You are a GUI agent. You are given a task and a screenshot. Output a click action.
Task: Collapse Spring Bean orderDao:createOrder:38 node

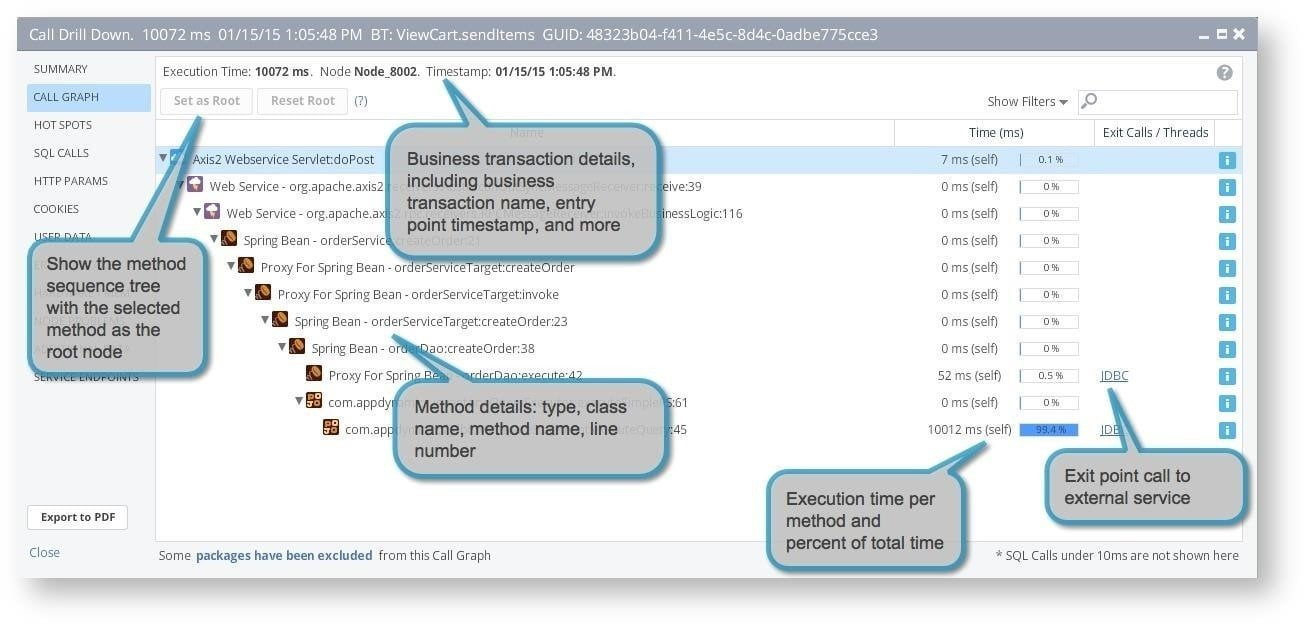click(x=282, y=347)
